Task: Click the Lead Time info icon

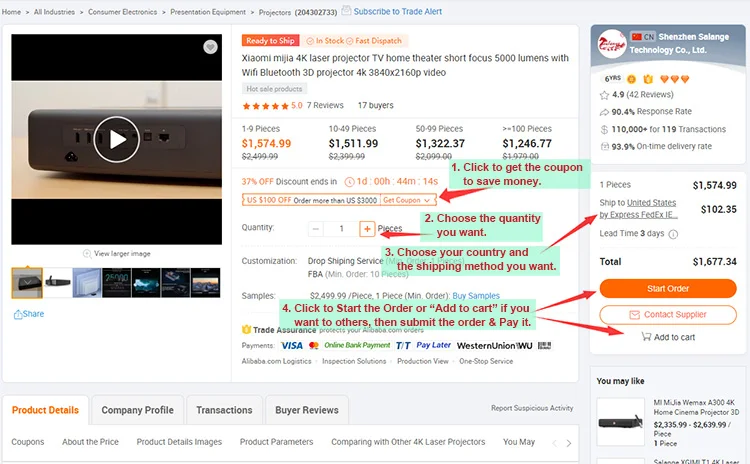Action: click(673, 234)
